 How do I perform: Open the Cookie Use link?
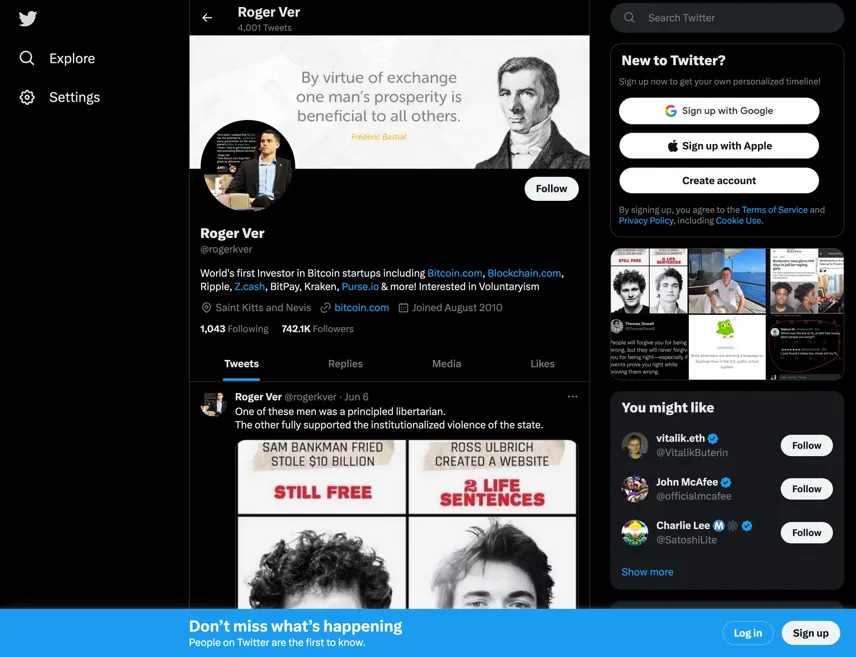[x=738, y=221]
